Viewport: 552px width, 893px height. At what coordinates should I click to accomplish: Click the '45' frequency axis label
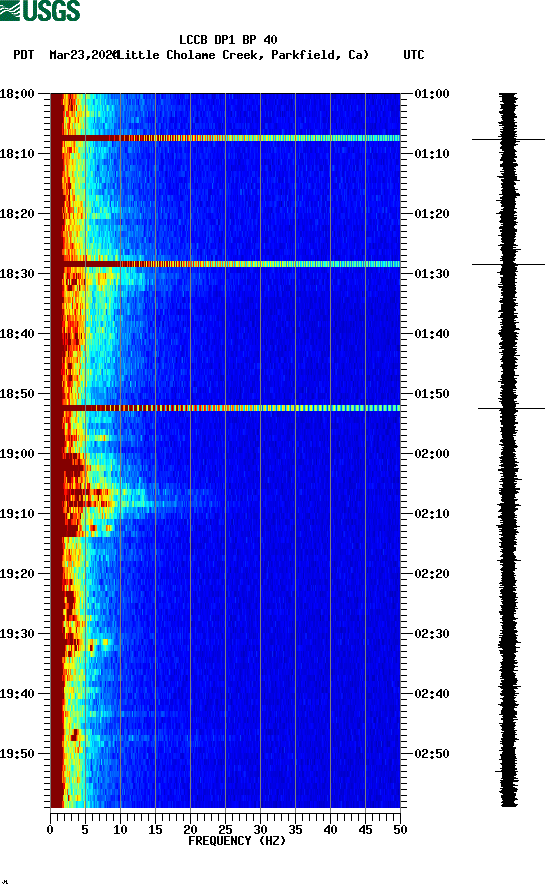(x=365, y=830)
